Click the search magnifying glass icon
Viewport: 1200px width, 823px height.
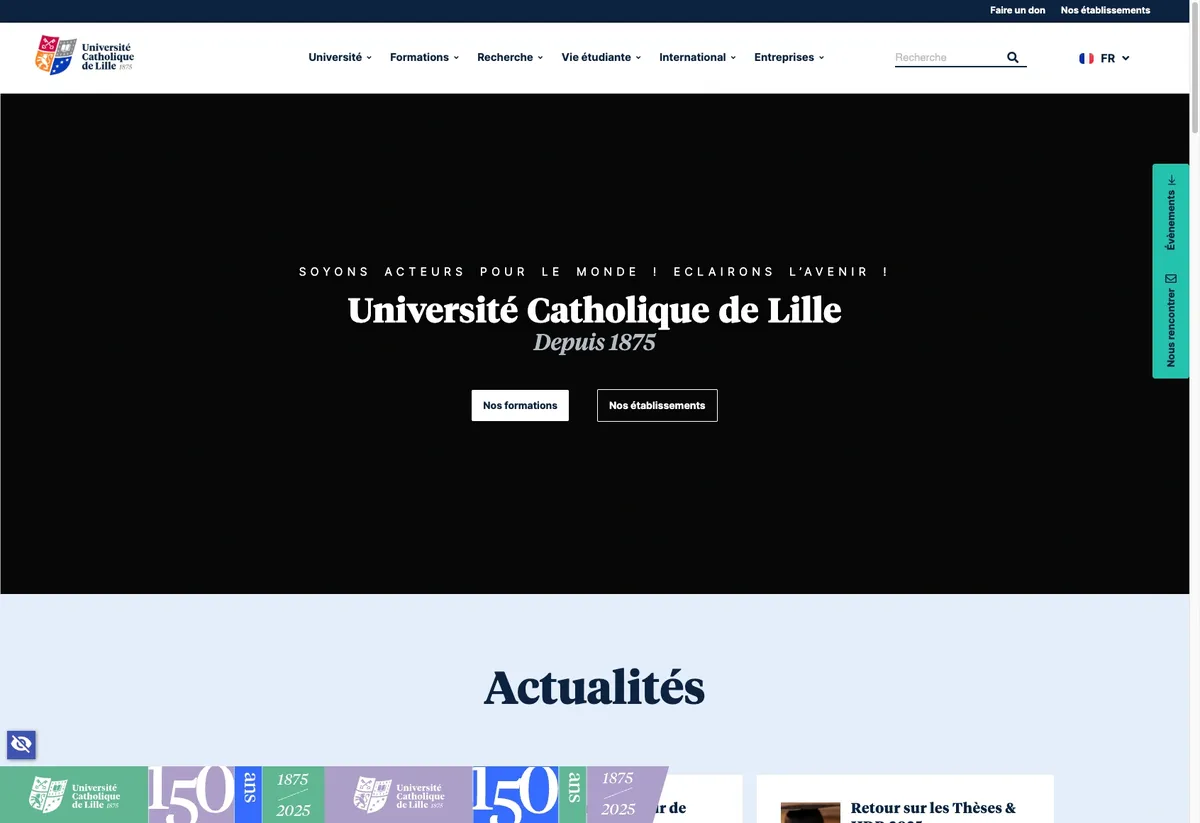click(x=1012, y=58)
